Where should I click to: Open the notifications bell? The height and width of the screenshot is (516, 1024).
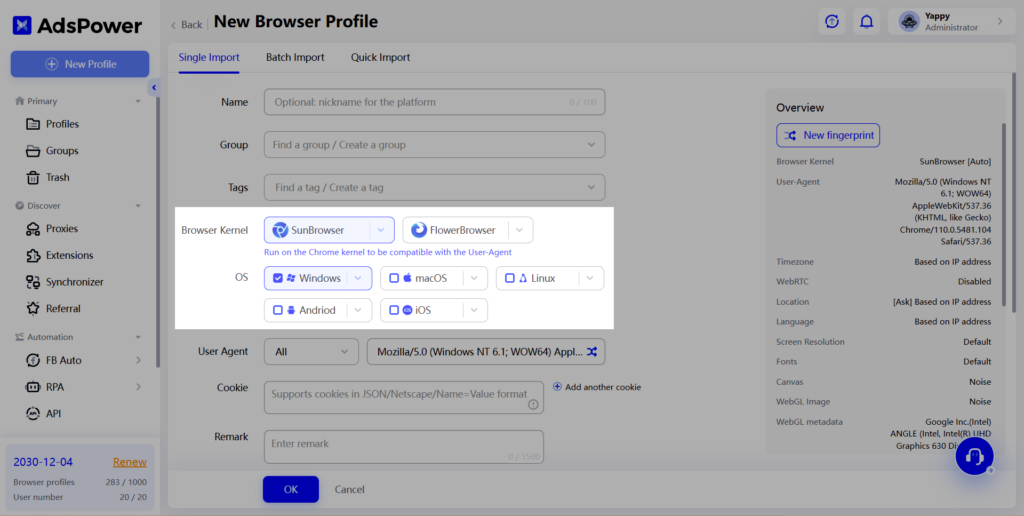[867, 22]
